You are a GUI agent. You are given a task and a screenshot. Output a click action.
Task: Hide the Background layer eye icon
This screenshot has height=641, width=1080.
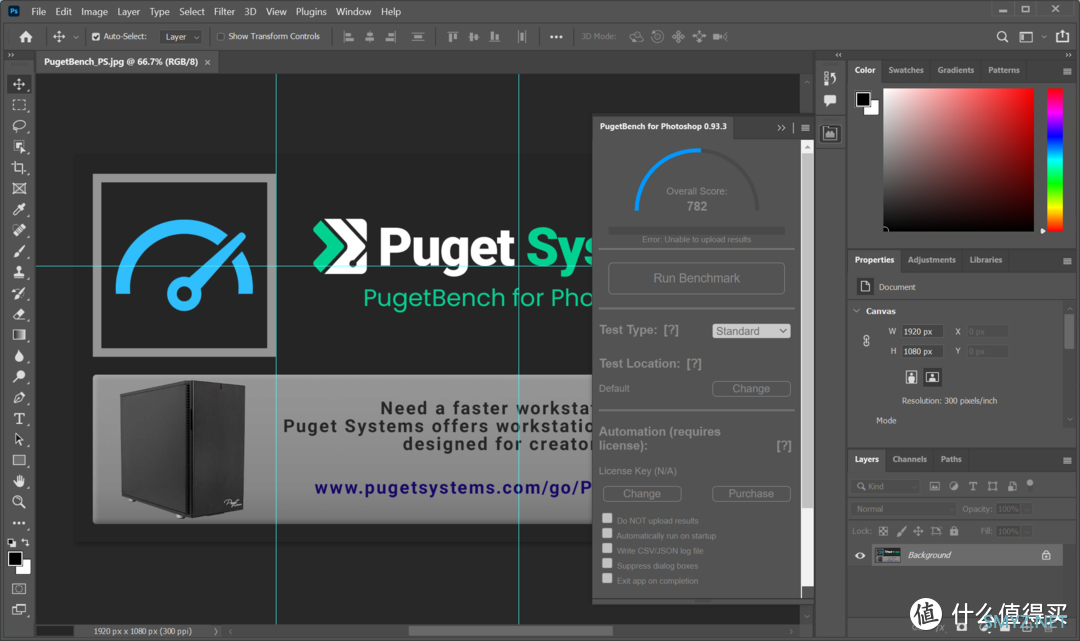point(860,556)
